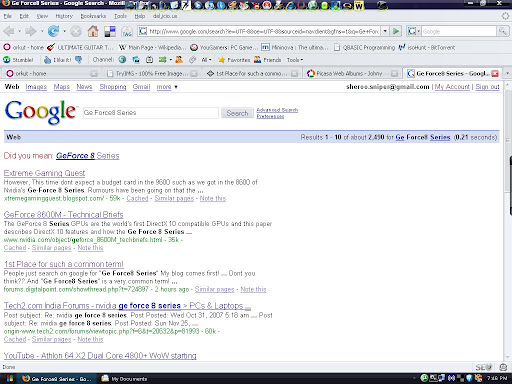Close the Ge Force8 Series tab

click(495, 73)
